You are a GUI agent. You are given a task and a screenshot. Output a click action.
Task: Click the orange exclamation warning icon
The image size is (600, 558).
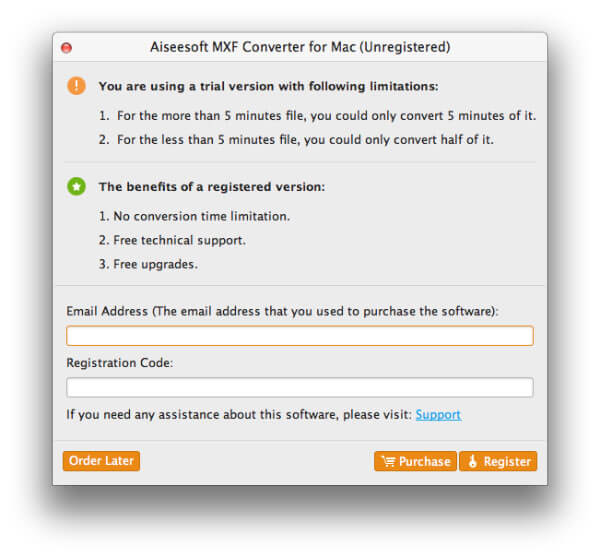[77, 85]
